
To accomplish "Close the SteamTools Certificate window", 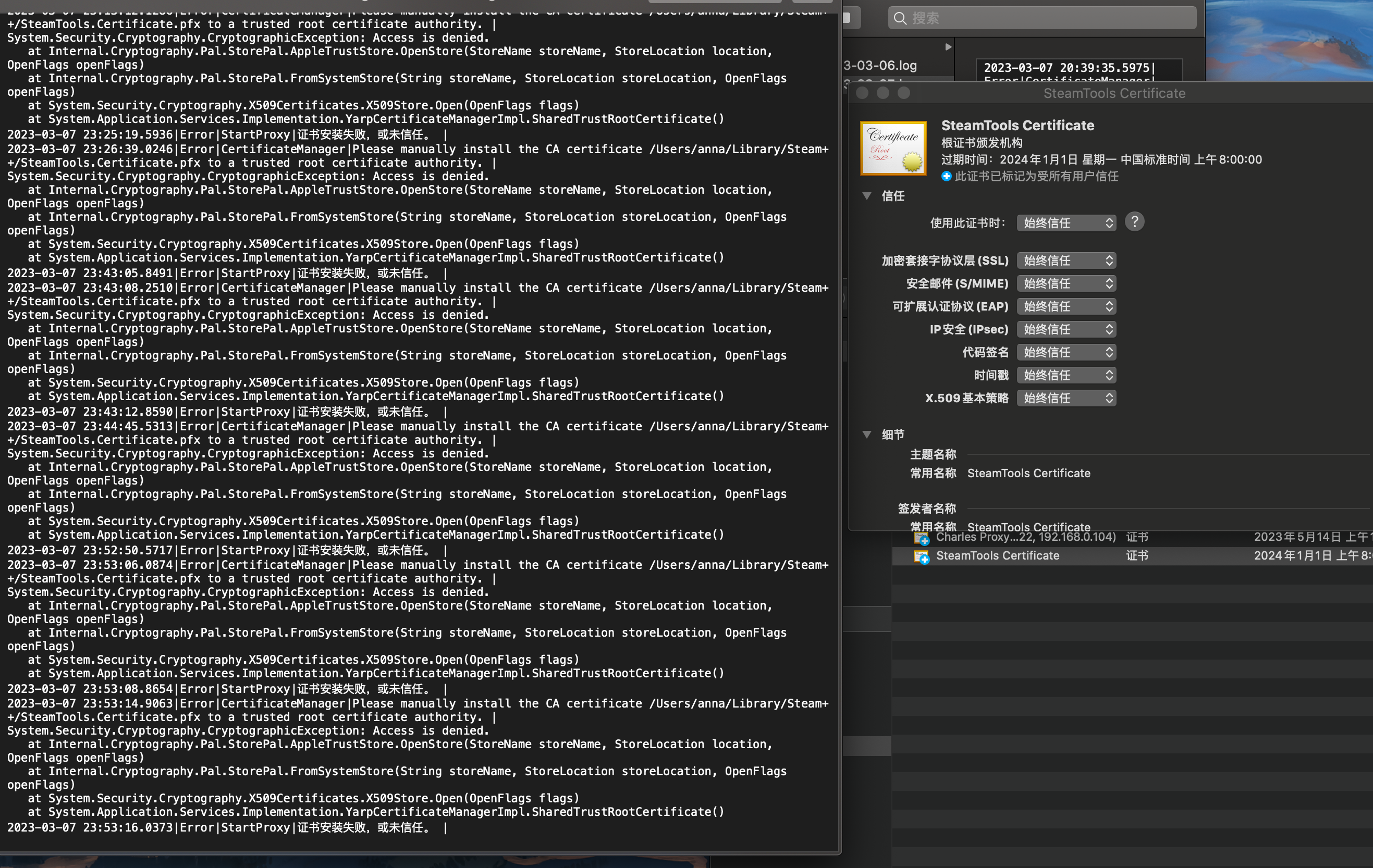I will [x=862, y=93].
